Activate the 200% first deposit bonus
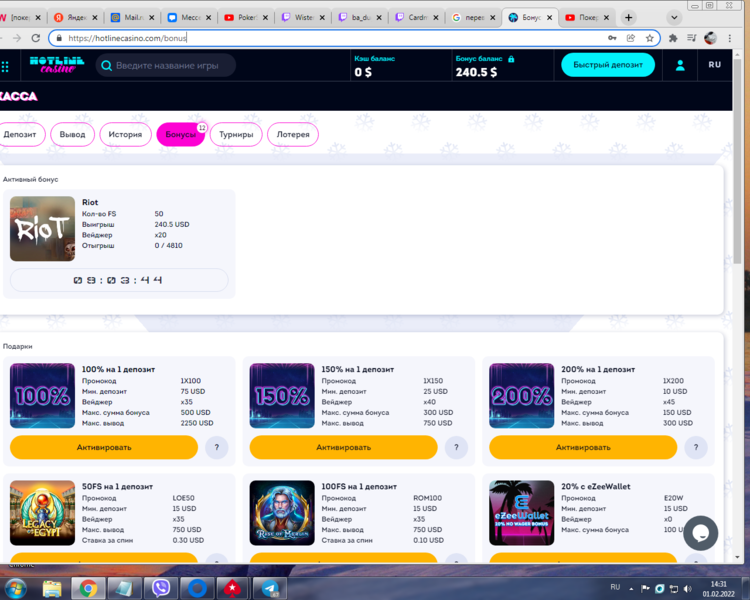Viewport: 750px width, 600px height. (583, 447)
